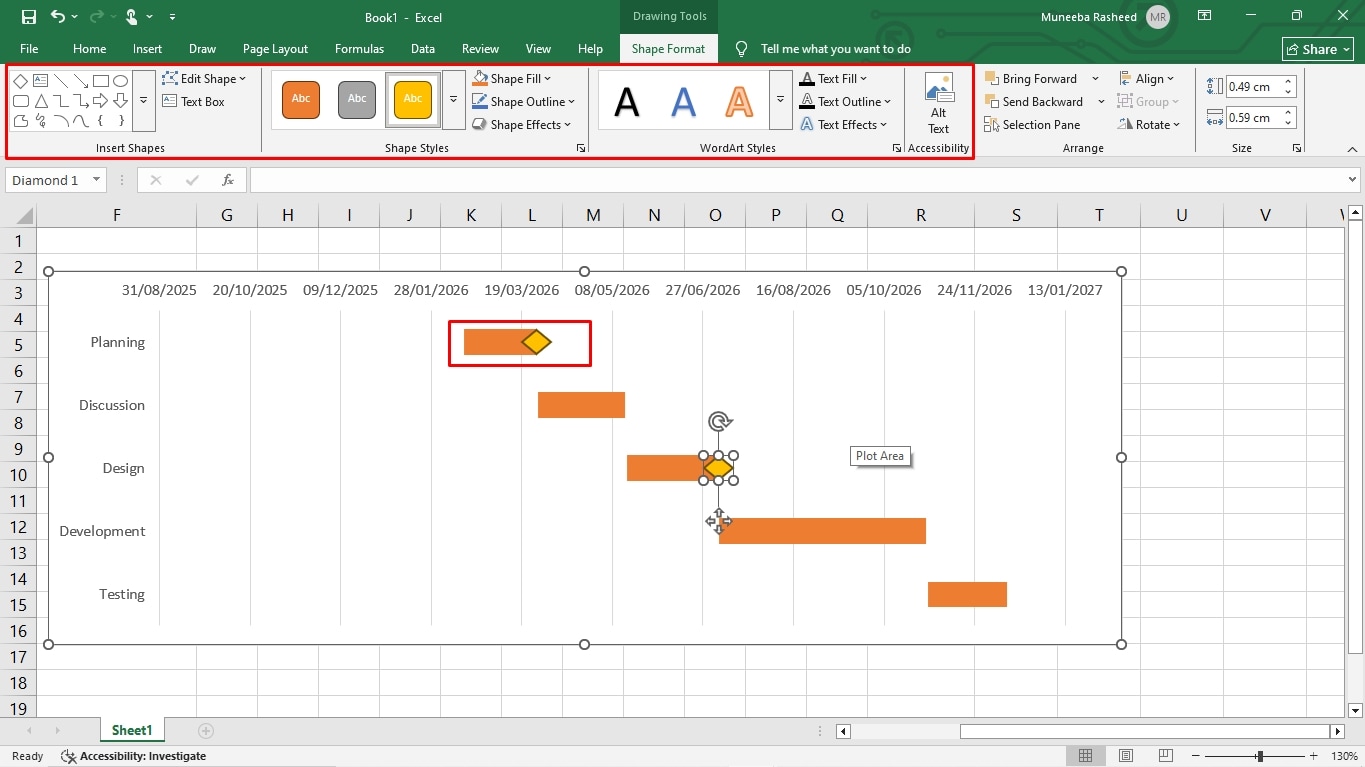The image size is (1365, 767).
Task: Expand the Insert Shapes gallery More arrow
Action: point(143,101)
